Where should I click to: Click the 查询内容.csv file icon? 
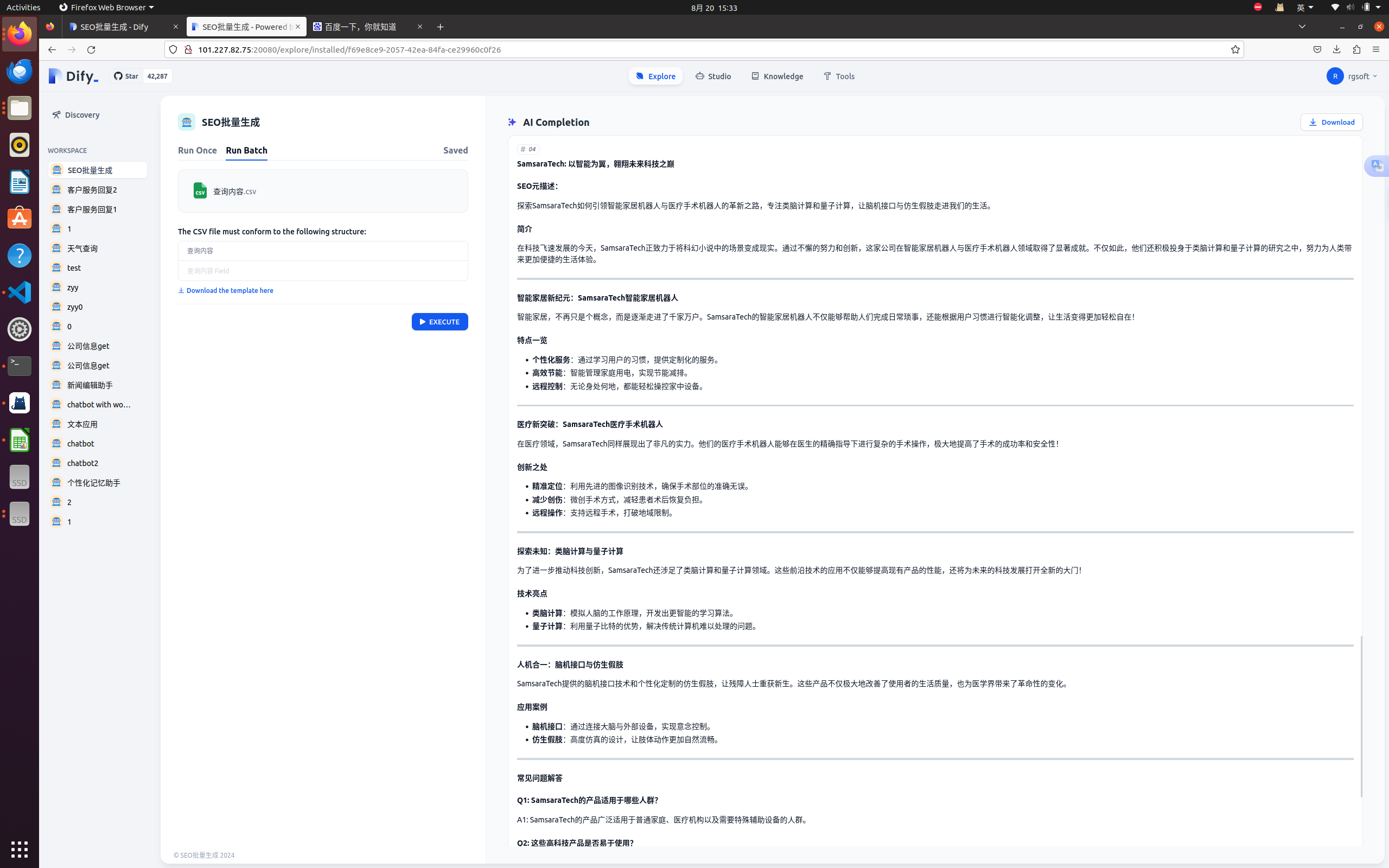click(x=200, y=190)
